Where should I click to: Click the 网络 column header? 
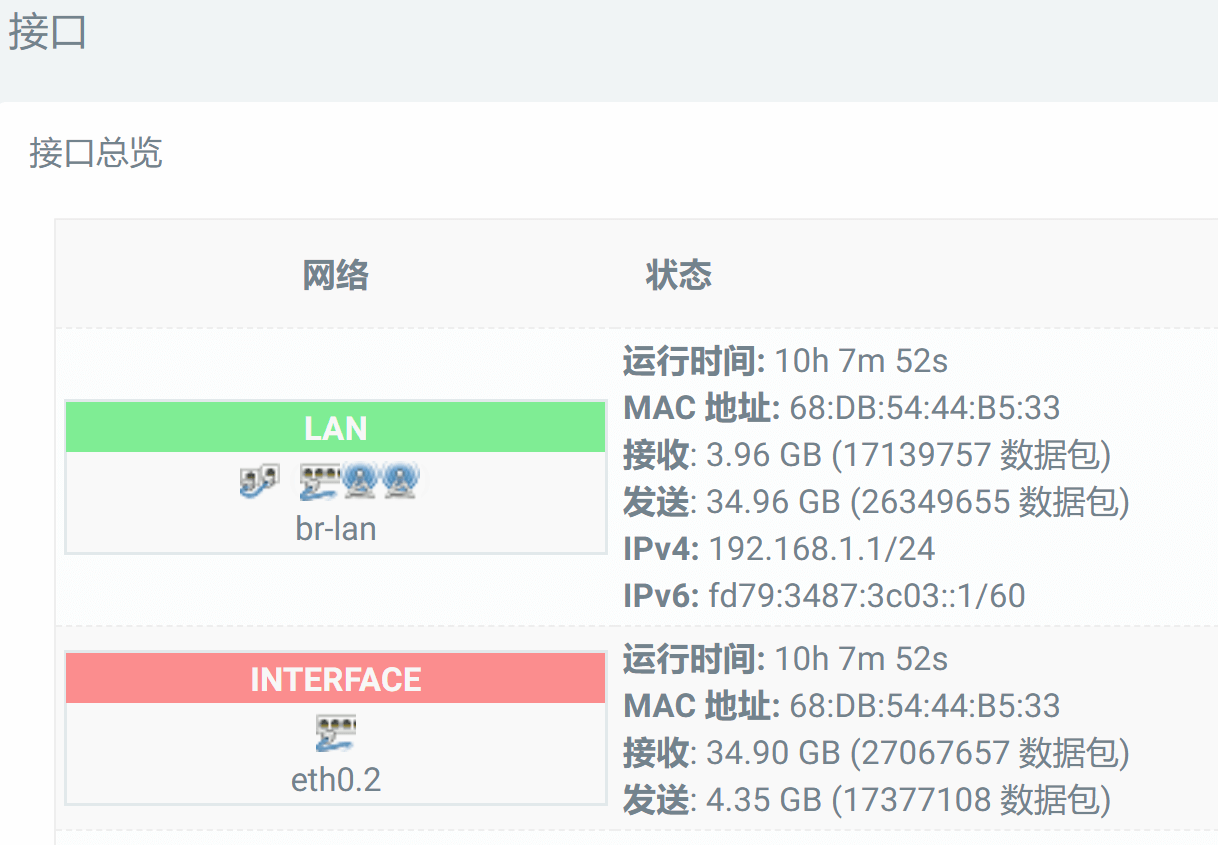[x=336, y=275]
